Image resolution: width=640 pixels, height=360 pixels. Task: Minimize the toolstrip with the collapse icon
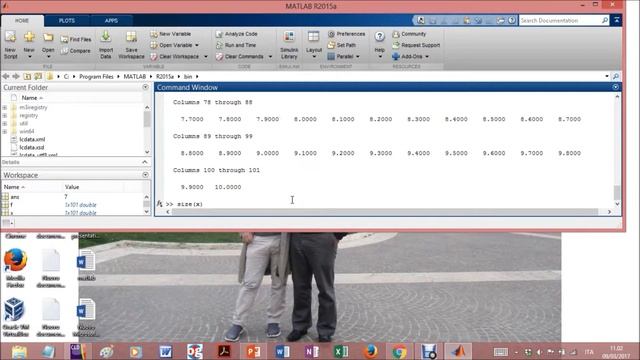[616, 20]
